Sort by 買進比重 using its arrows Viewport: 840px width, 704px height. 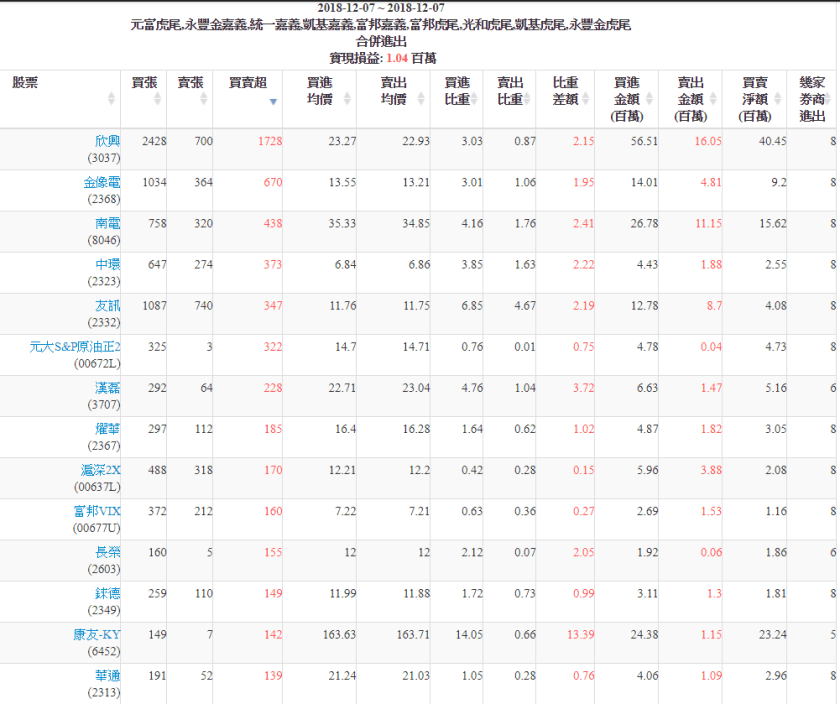tap(474, 99)
